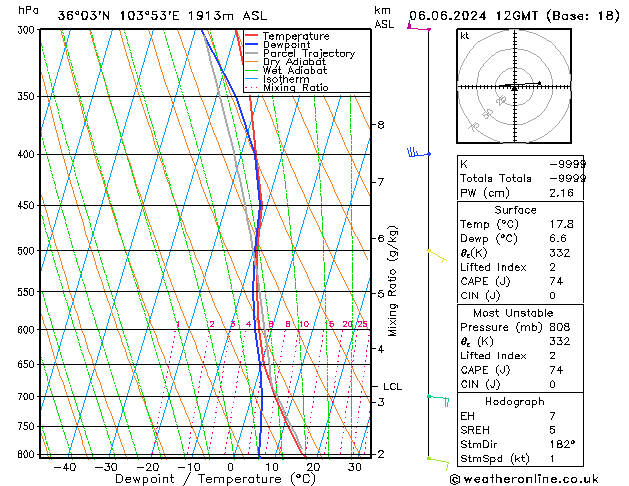Click the 'Surface' section heading
This screenshot has width=629, height=486.
coord(515,210)
